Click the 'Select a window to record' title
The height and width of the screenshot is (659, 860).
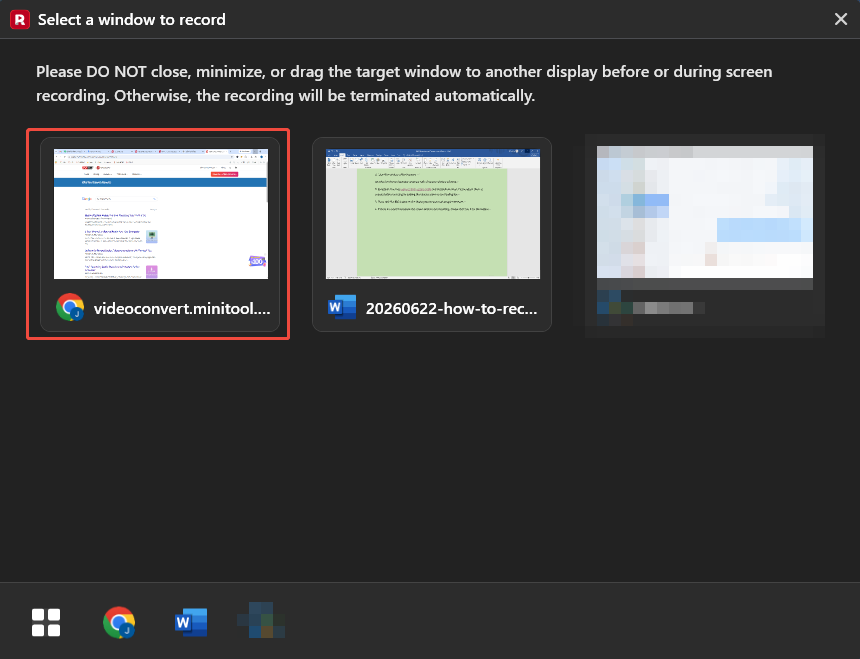pyautogui.click(x=132, y=20)
